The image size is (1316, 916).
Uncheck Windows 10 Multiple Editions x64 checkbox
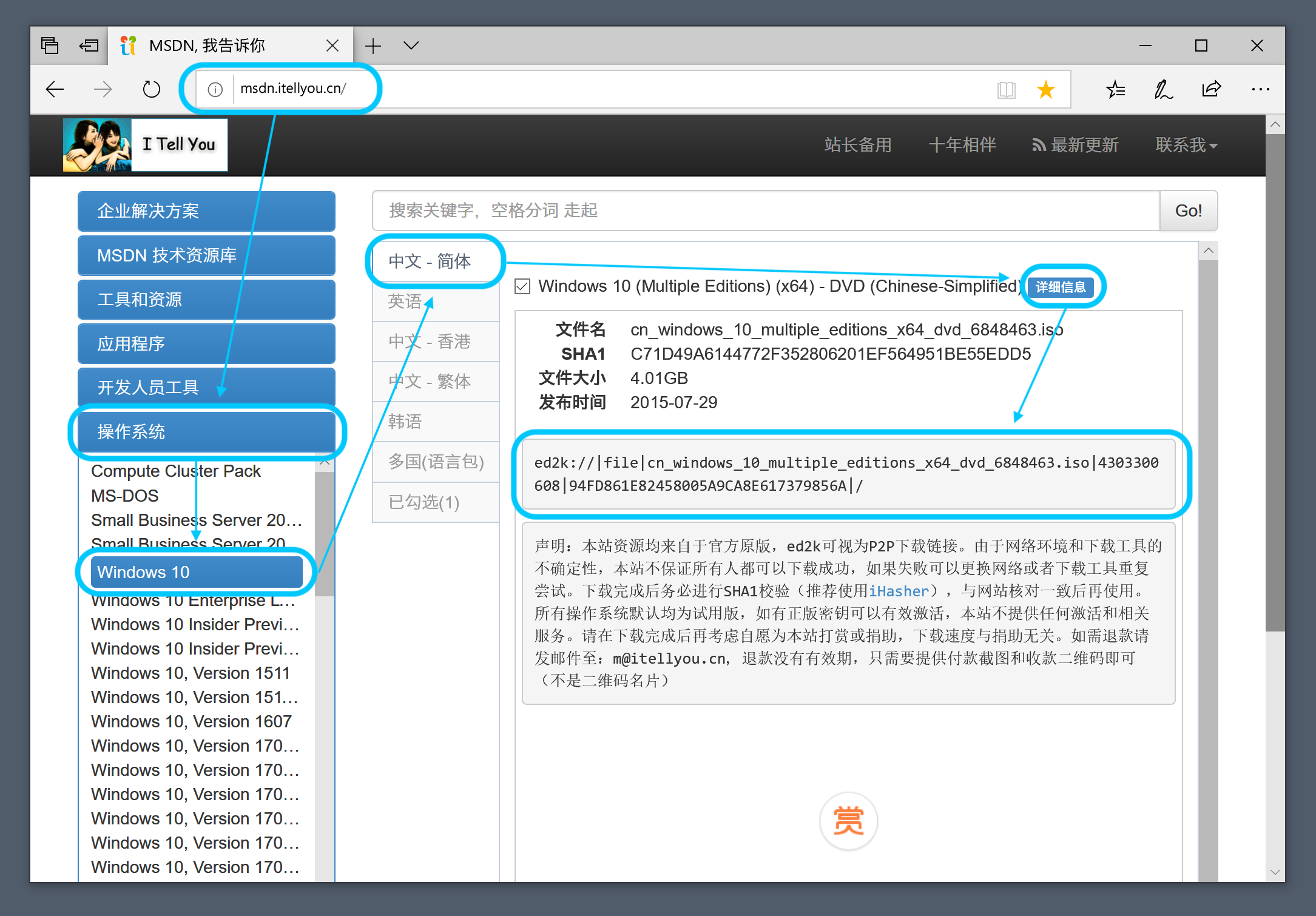click(x=522, y=286)
